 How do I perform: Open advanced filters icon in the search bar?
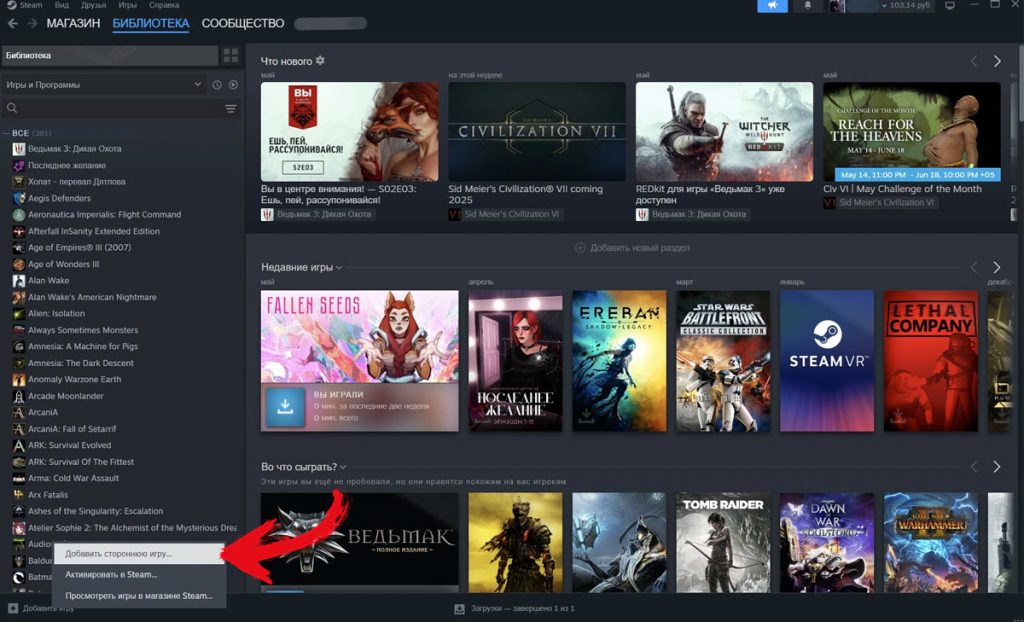coord(231,108)
